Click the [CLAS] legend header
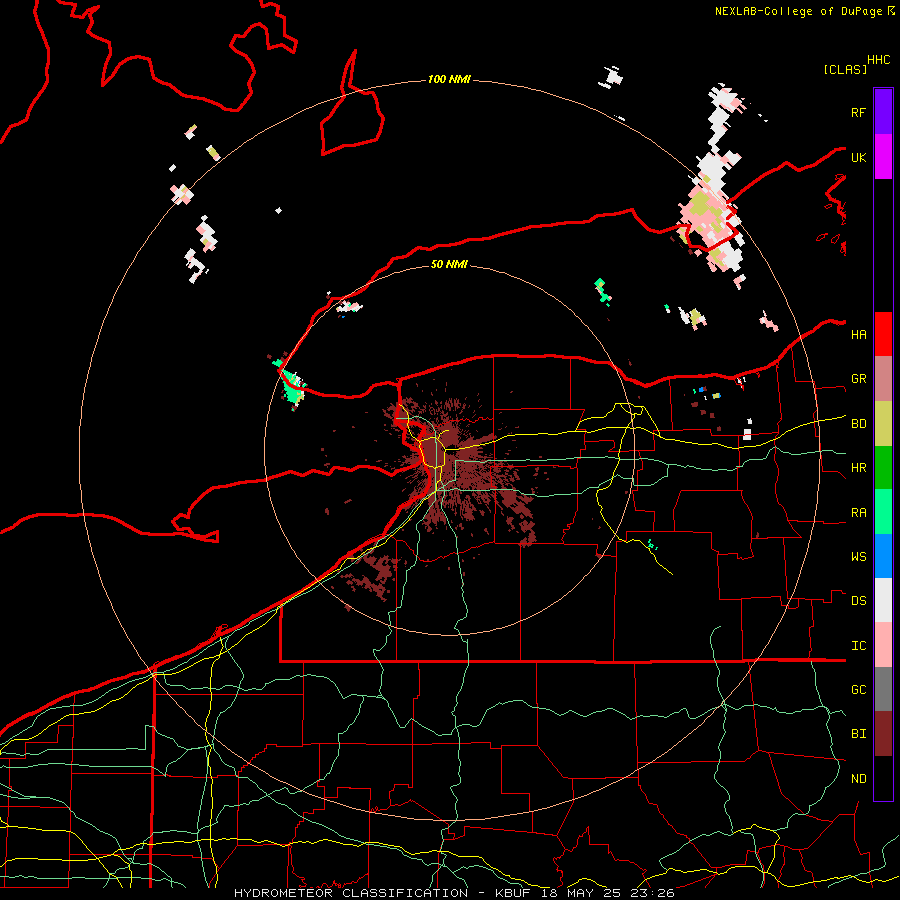900x900 pixels. pyautogui.click(x=844, y=69)
